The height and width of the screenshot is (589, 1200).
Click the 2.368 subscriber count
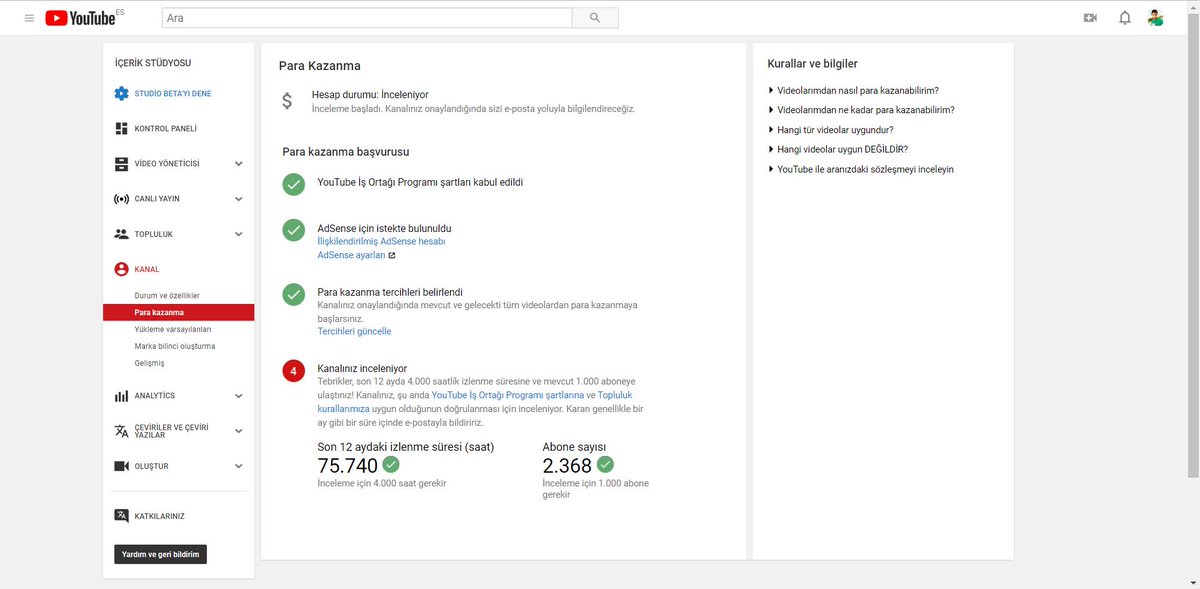coord(567,466)
